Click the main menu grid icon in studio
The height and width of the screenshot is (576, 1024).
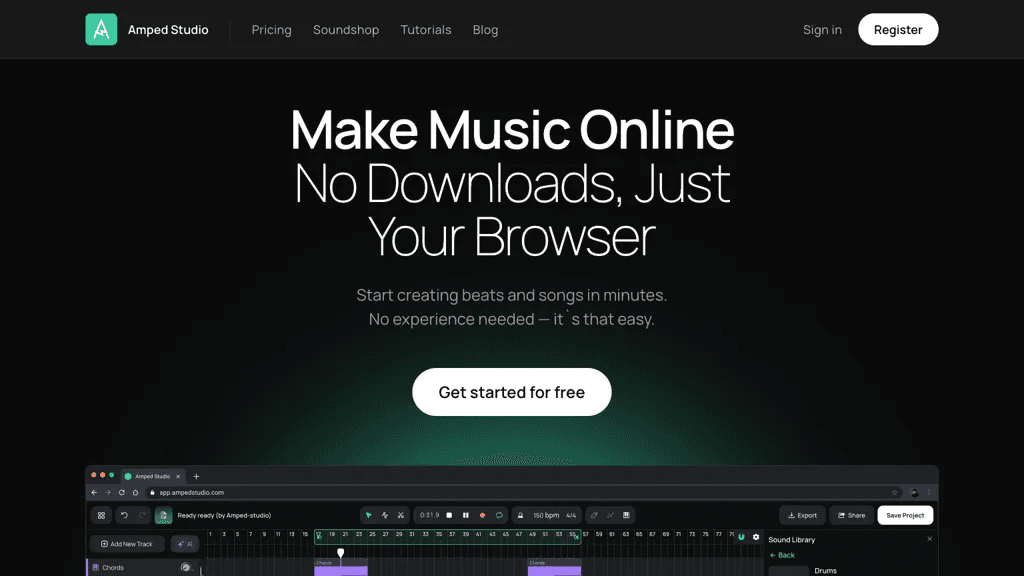[x=101, y=515]
